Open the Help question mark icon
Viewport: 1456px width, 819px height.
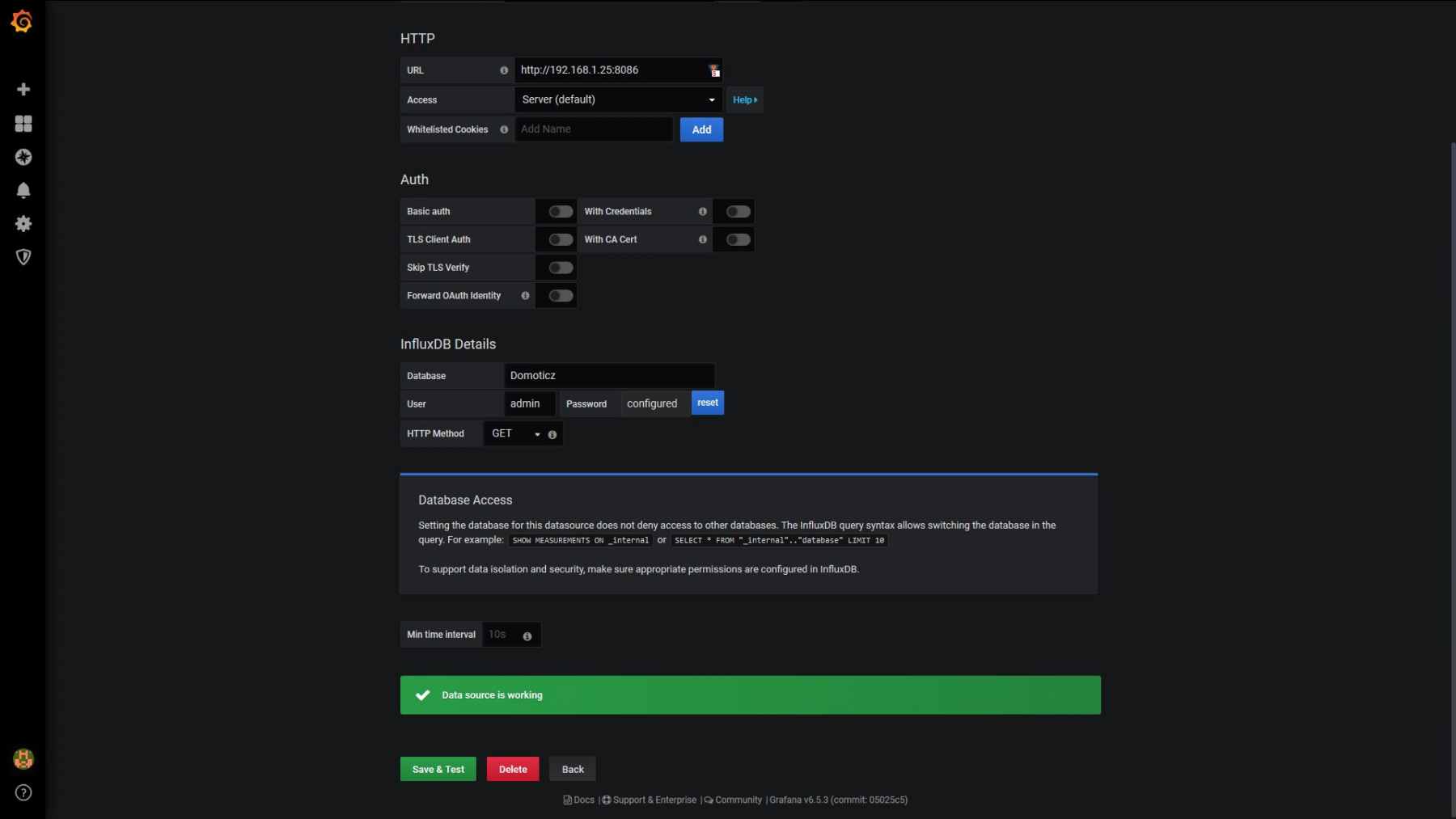(23, 792)
